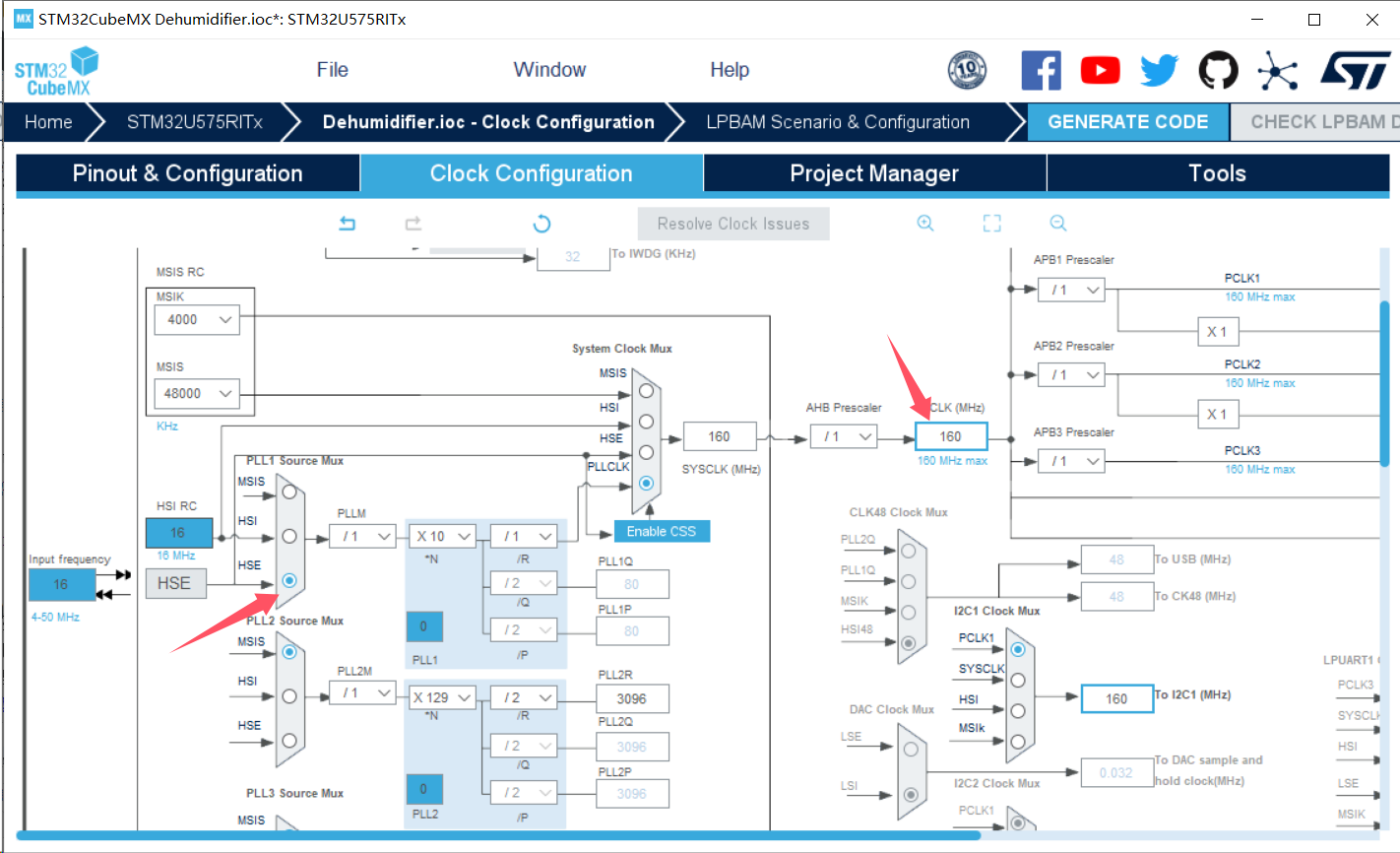This screenshot has width=1400, height=853.
Task: Click the ST company logo
Action: point(1356,70)
